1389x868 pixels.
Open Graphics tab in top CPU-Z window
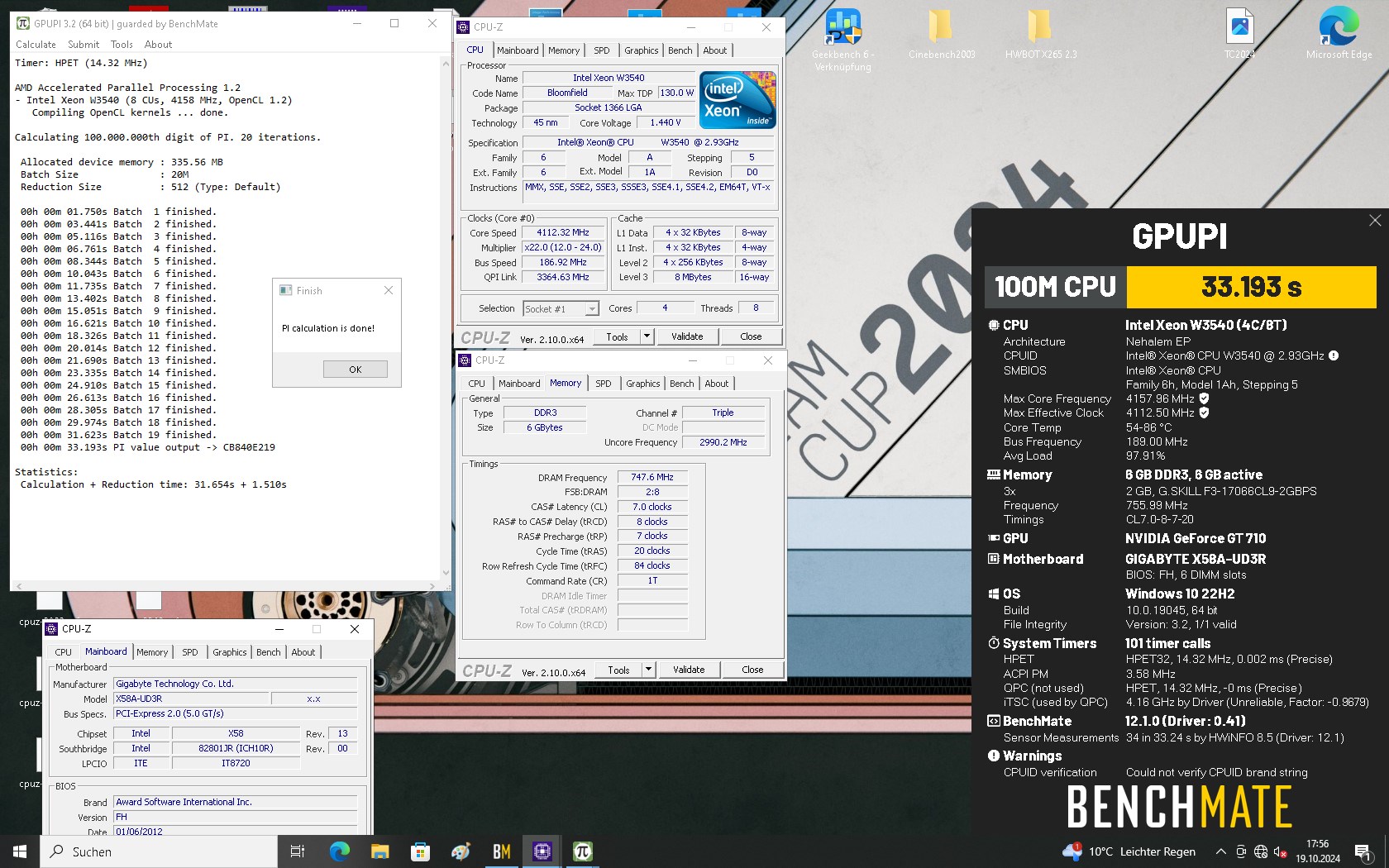[x=642, y=50]
